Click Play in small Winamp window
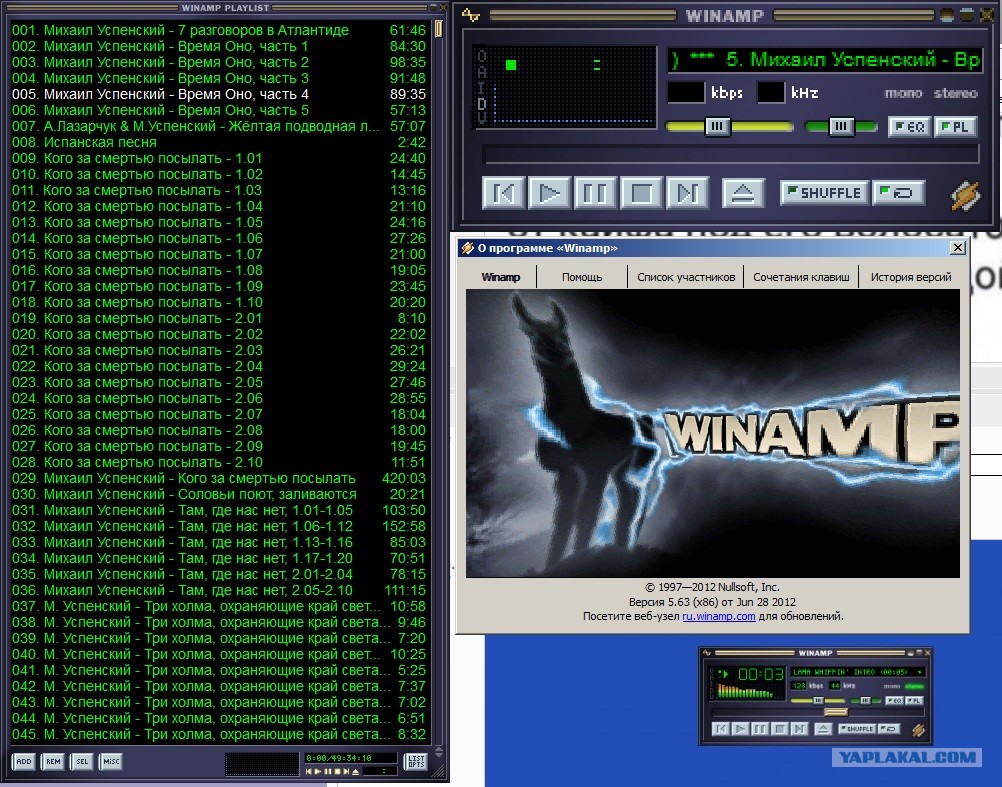Viewport: 1002px width, 787px height. click(740, 729)
